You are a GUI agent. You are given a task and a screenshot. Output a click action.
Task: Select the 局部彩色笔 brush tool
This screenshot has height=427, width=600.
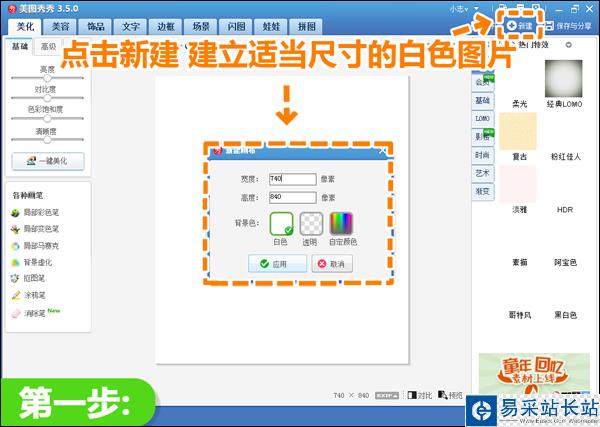click(35, 212)
